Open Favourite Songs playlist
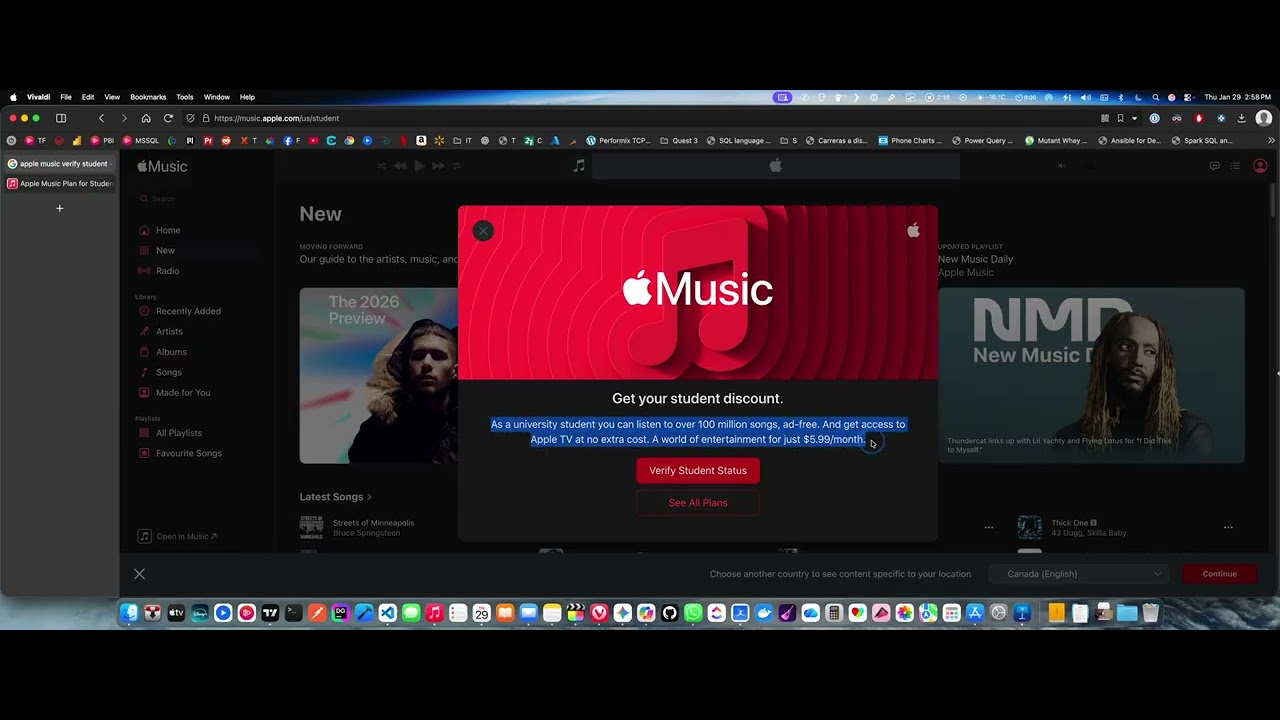The width and height of the screenshot is (1280, 720). click(x=180, y=453)
